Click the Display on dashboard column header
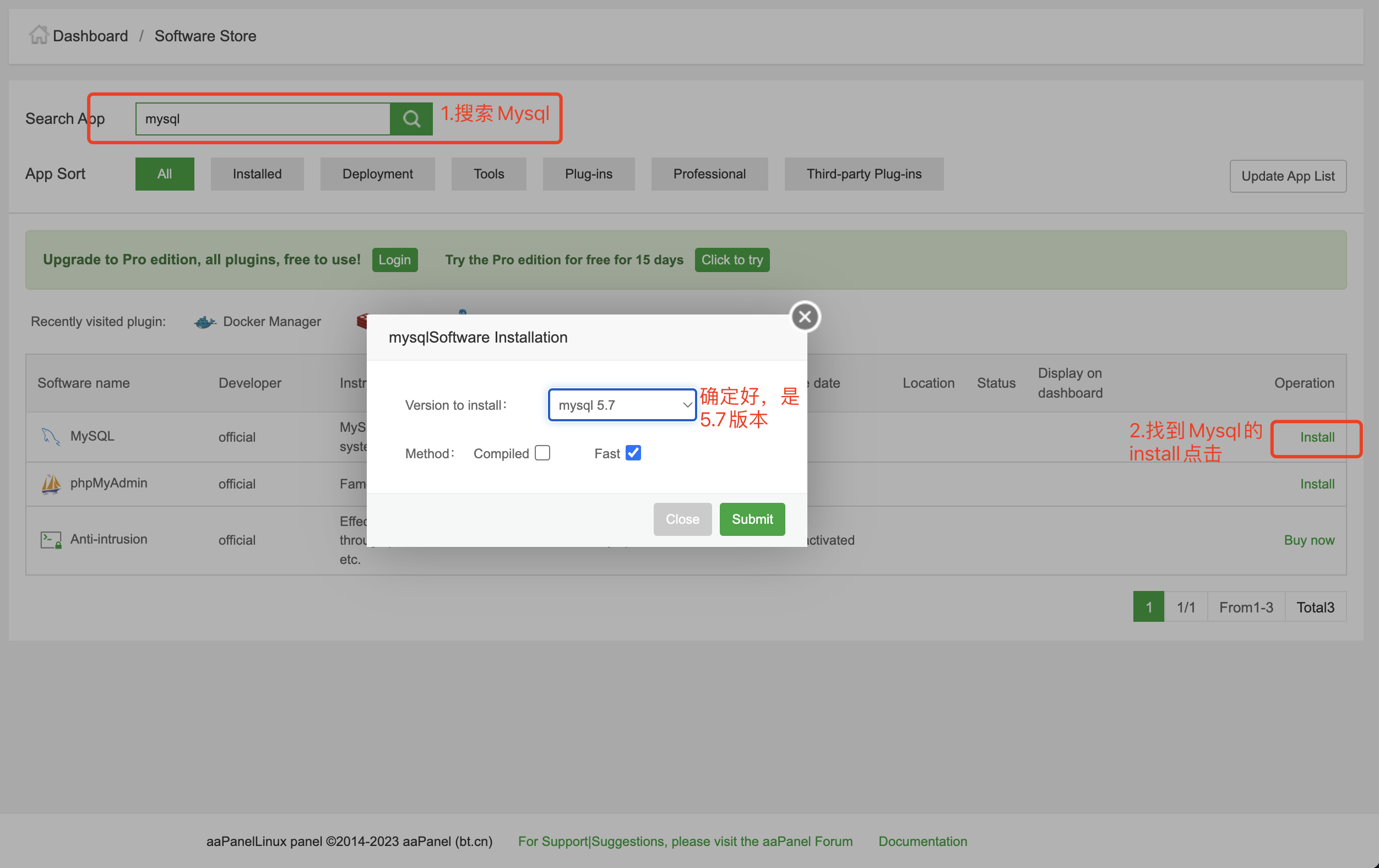Viewport: 1379px width, 868px height. click(x=1069, y=383)
